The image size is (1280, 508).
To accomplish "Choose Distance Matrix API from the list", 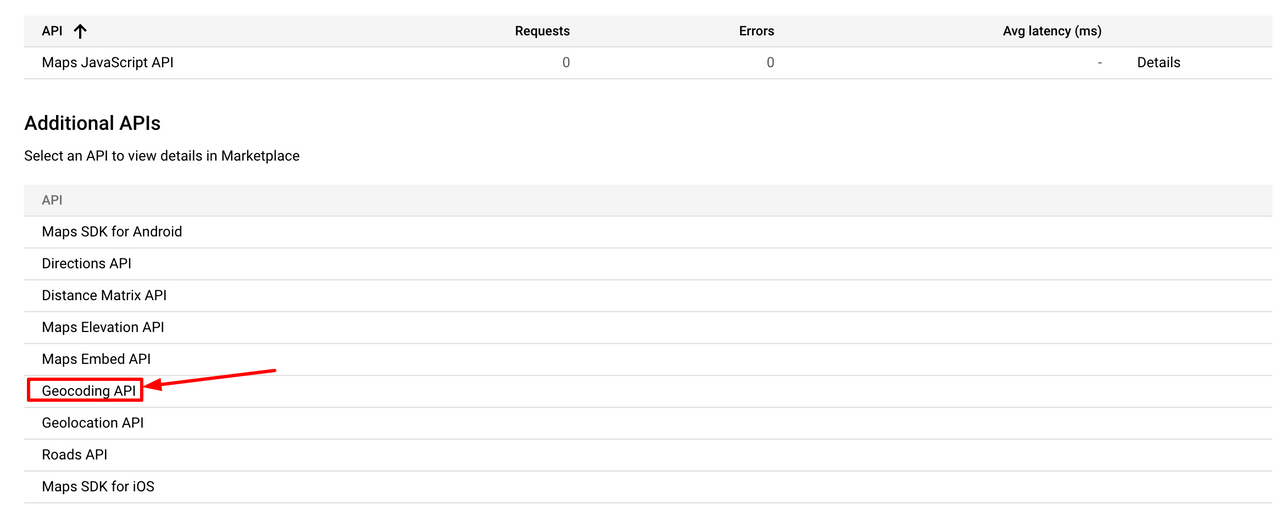I will point(104,295).
